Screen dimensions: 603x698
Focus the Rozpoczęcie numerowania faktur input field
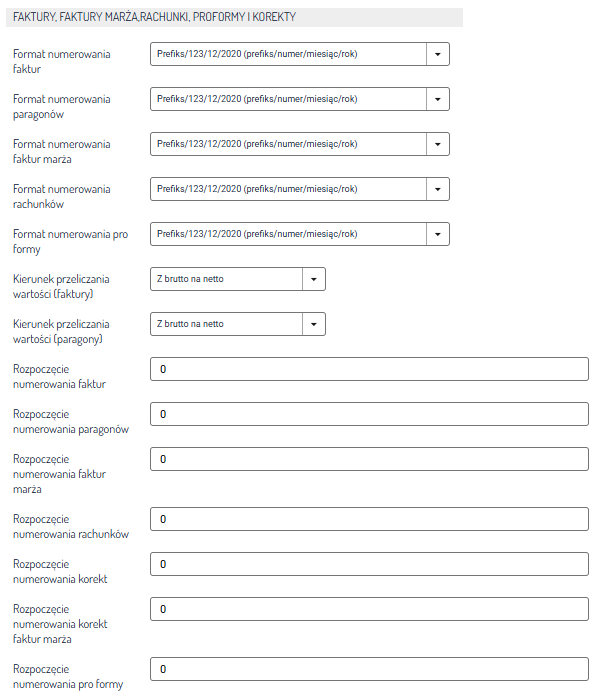click(369, 369)
